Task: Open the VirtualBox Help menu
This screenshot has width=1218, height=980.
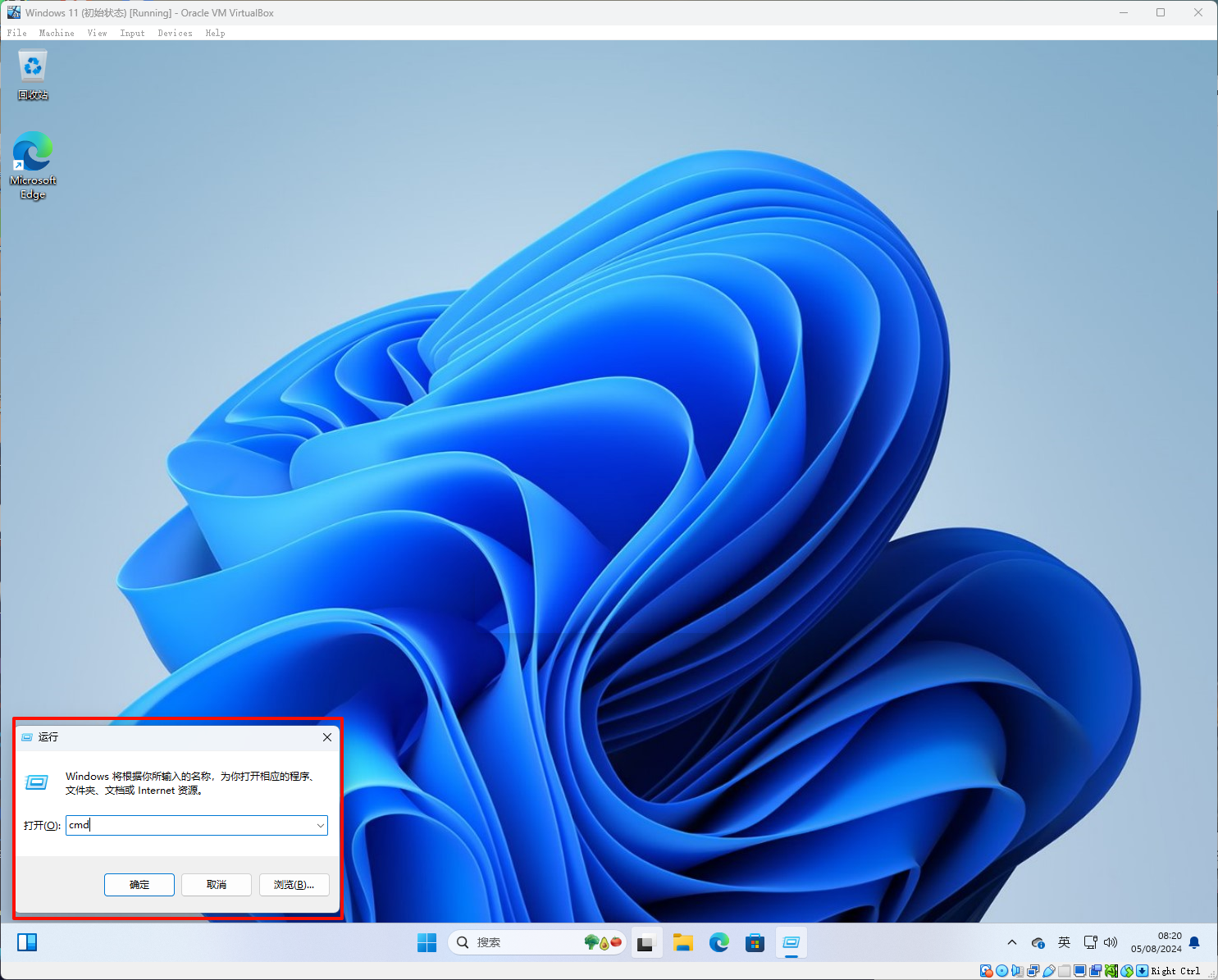Action: pos(216,33)
